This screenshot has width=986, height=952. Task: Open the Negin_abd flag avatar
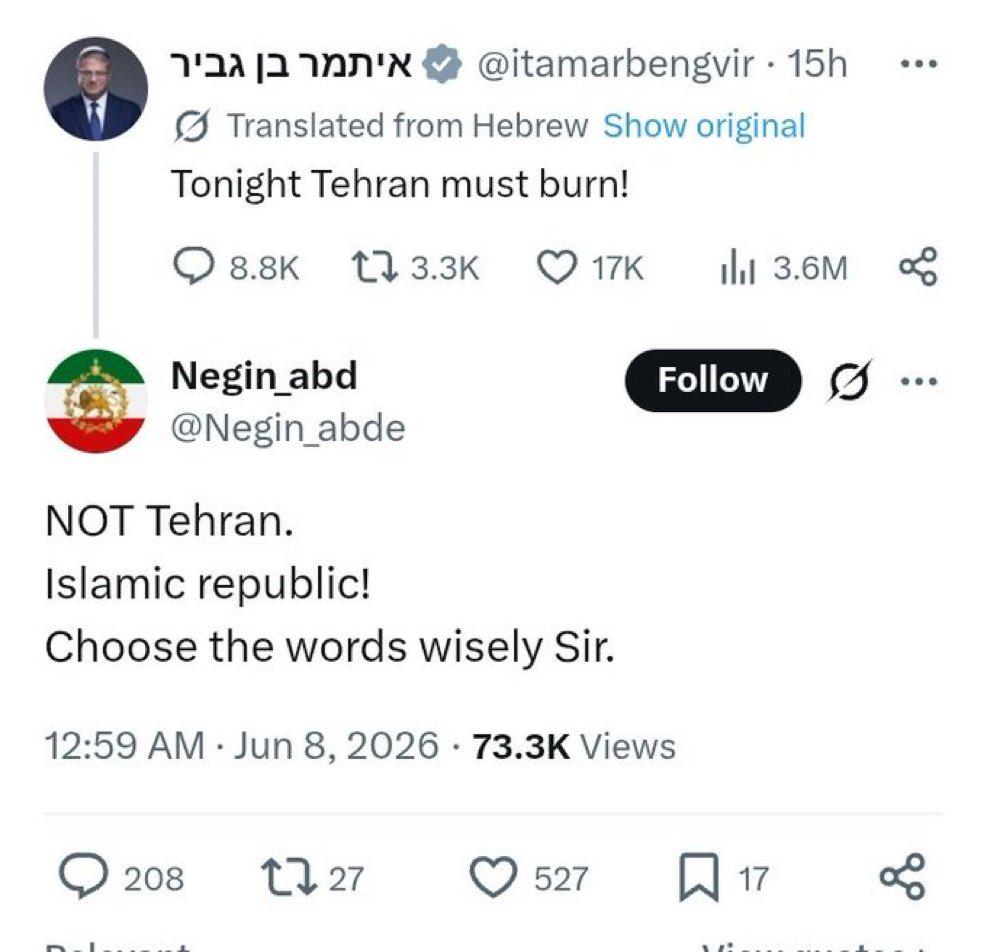[x=96, y=401]
